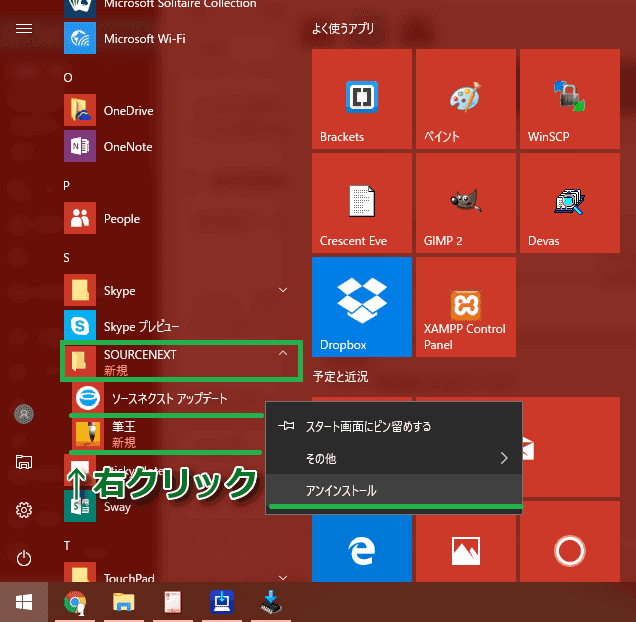Open Chrome from the taskbar

pyautogui.click(x=75, y=602)
